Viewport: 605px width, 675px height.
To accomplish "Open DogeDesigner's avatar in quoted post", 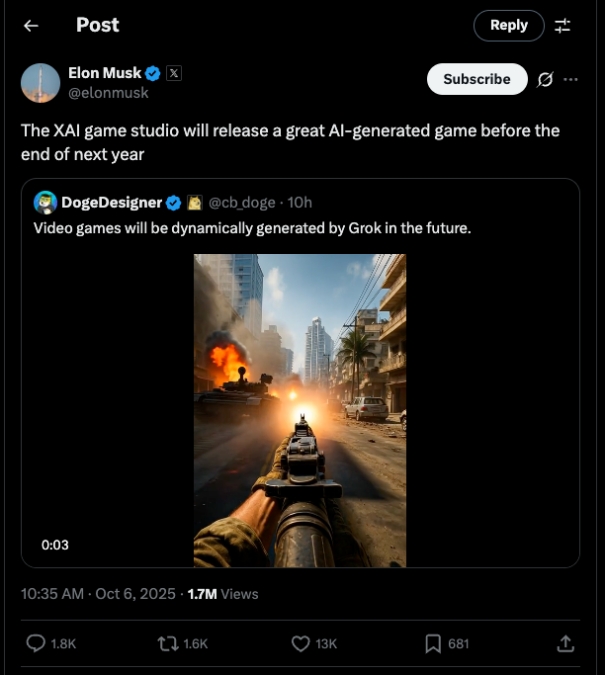I will pos(45,203).
